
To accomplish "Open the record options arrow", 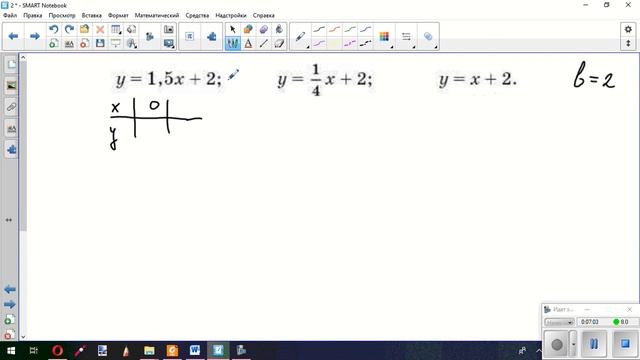I will [x=573, y=344].
